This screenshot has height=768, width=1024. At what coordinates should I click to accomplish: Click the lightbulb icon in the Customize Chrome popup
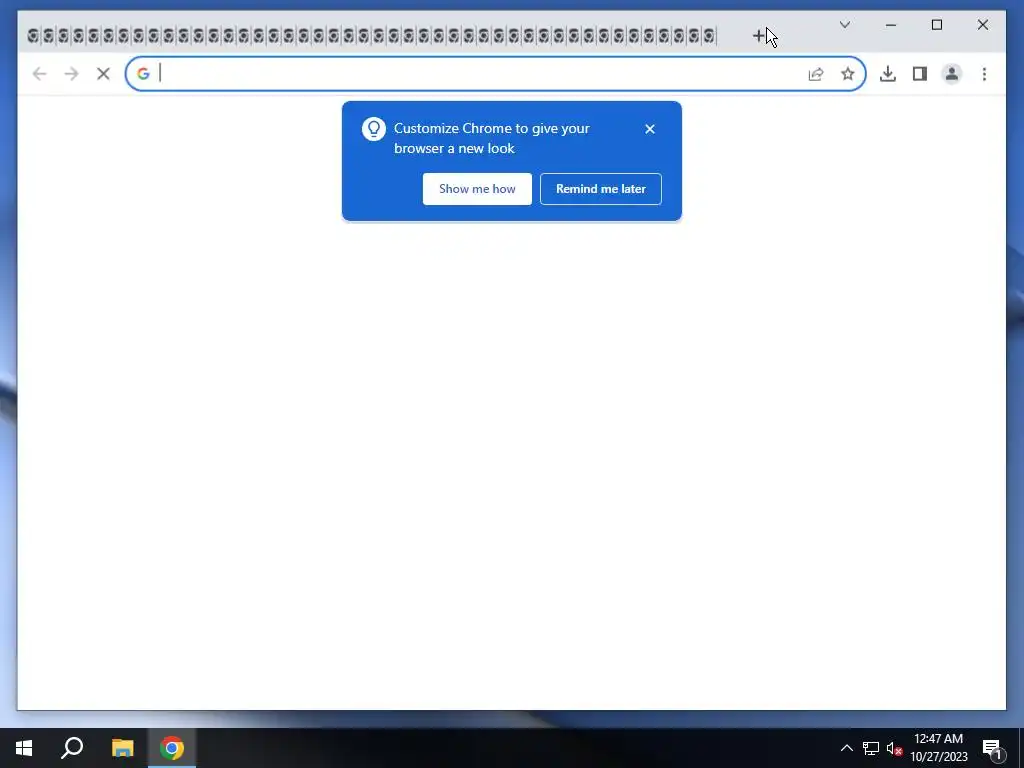point(374,129)
